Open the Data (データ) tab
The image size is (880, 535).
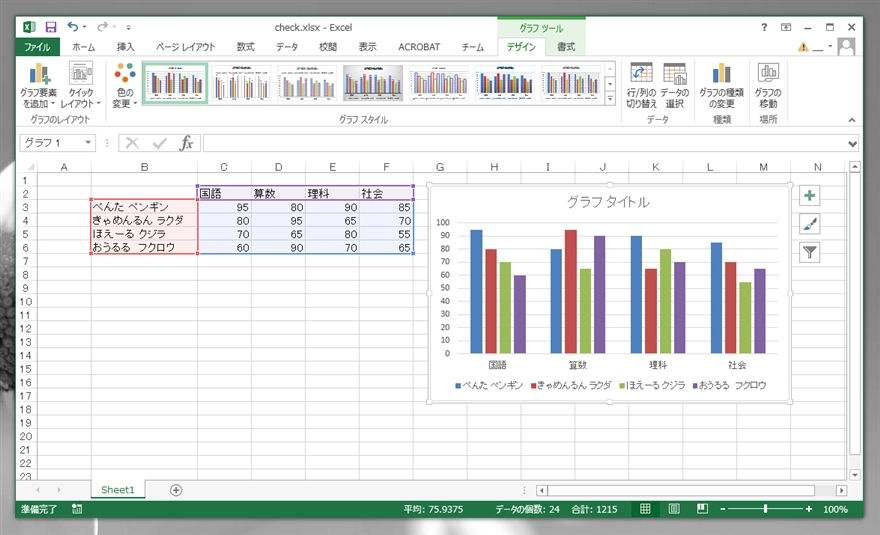pyautogui.click(x=287, y=47)
